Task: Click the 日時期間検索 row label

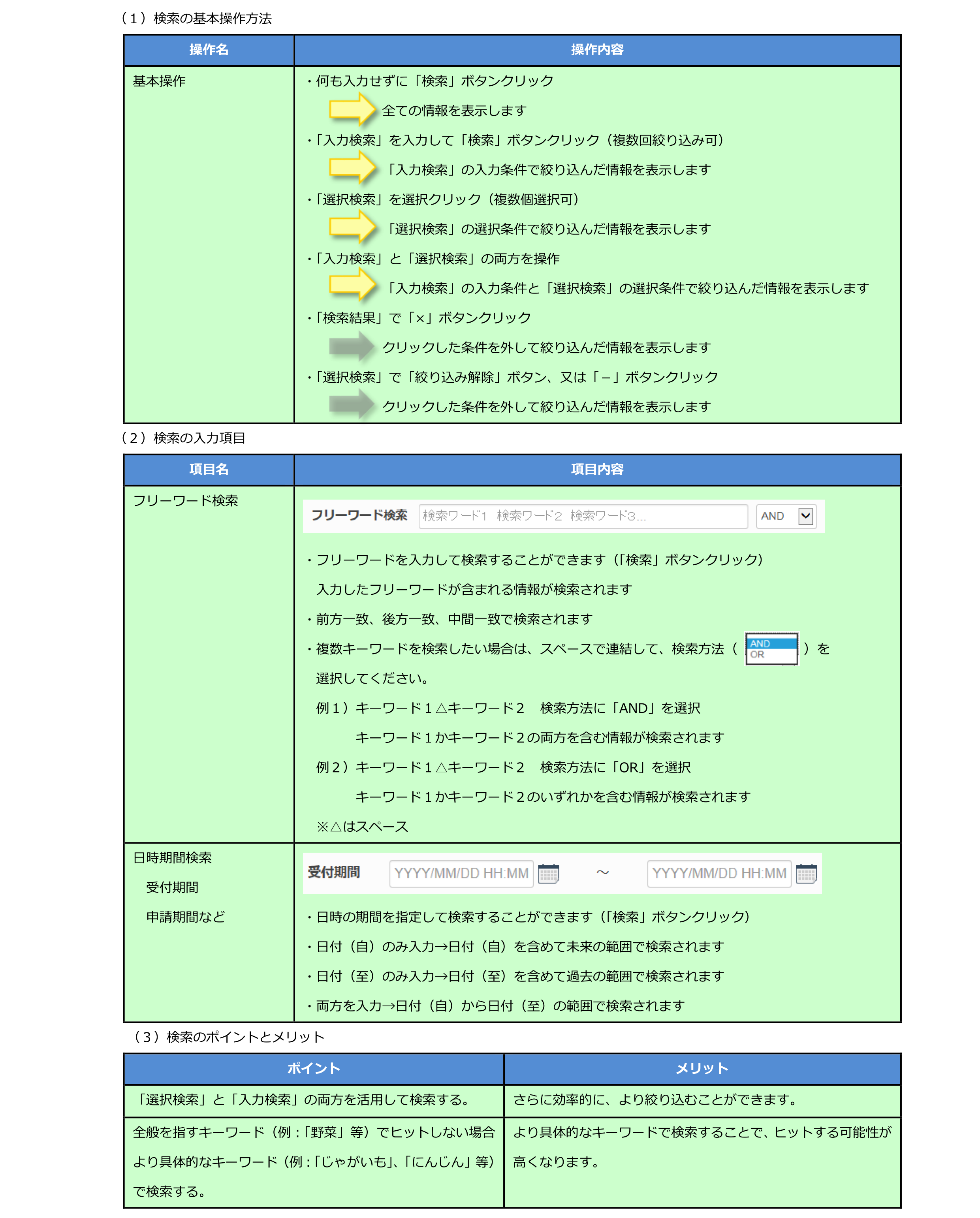Action: tap(172, 858)
